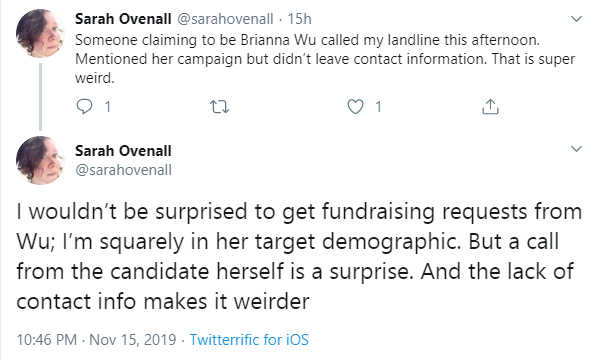596x360 pixels.
Task: Open Sarah Ovenall's avatar on the second tweet
Action: tap(40, 160)
